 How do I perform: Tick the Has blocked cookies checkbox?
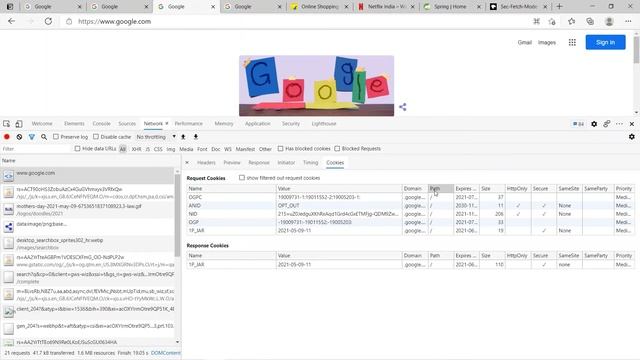coord(280,149)
